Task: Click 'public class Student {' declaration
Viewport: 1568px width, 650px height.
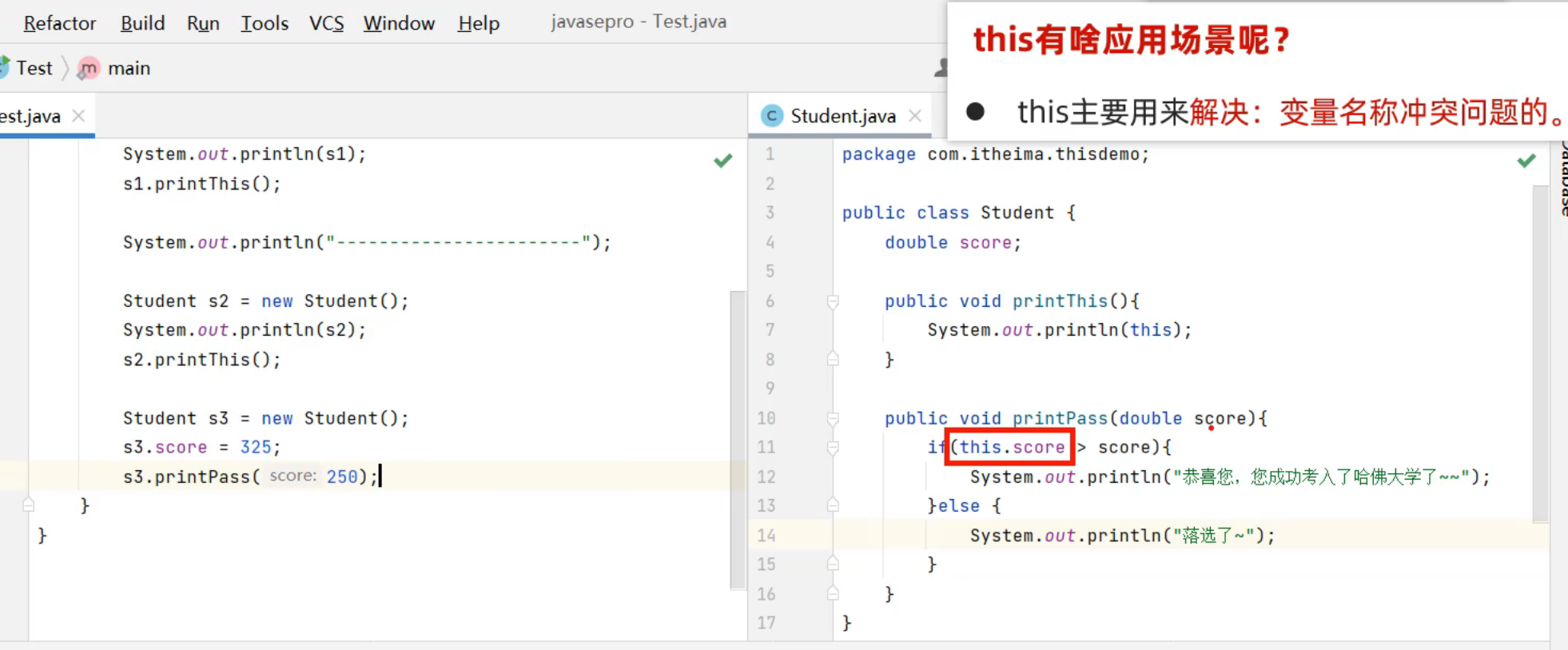Action: coord(959,213)
